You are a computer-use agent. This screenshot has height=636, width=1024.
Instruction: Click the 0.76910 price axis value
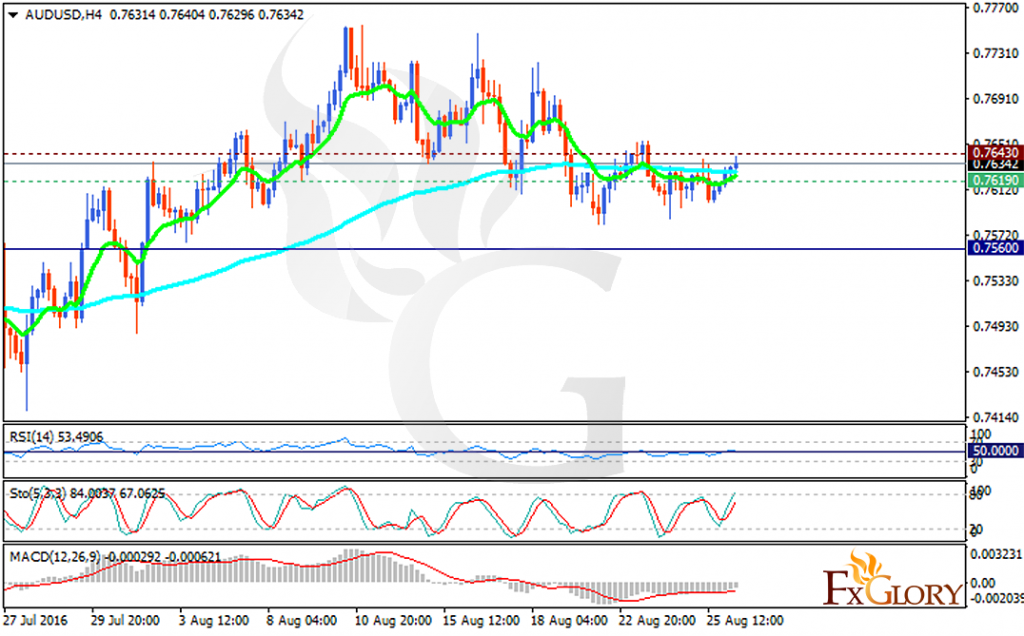[x=995, y=99]
